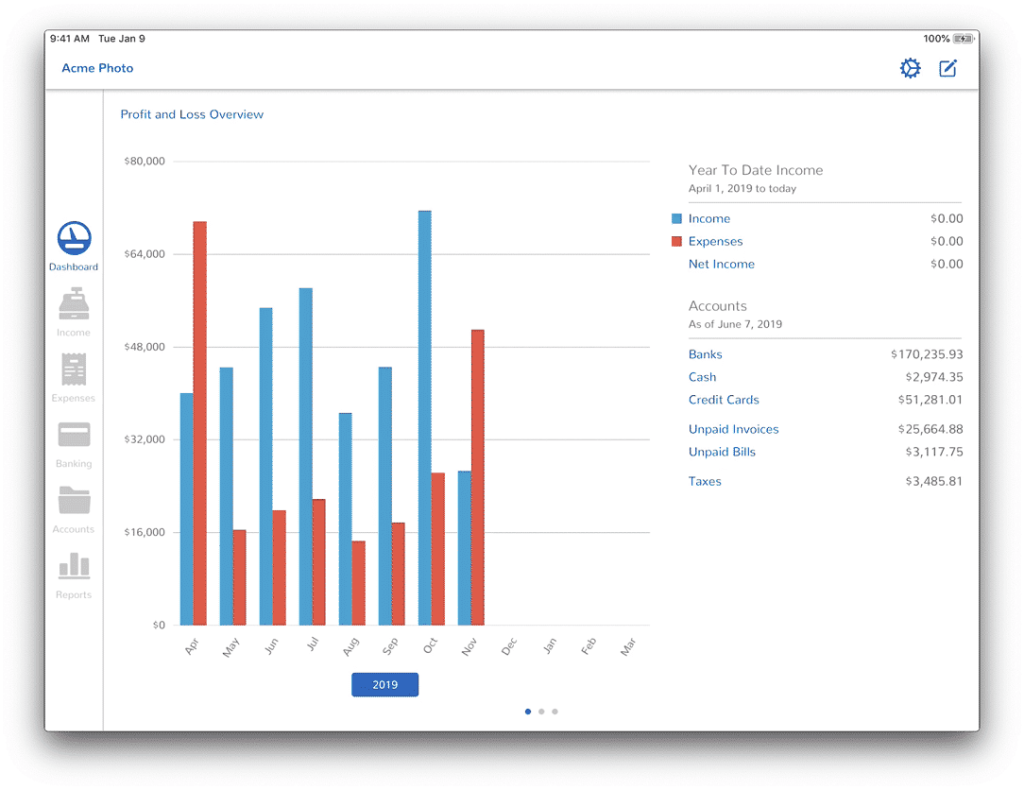Open Settings using the gear icon
1024x790 pixels.
909,68
